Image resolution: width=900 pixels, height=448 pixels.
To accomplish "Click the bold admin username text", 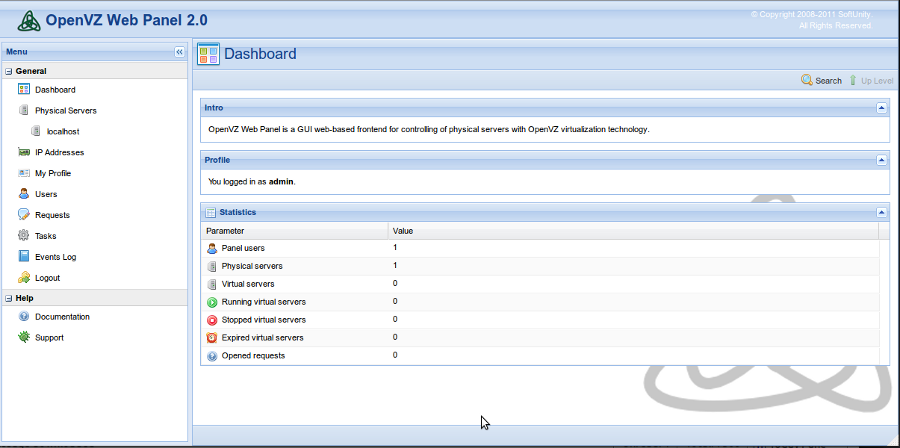I will 281,181.
